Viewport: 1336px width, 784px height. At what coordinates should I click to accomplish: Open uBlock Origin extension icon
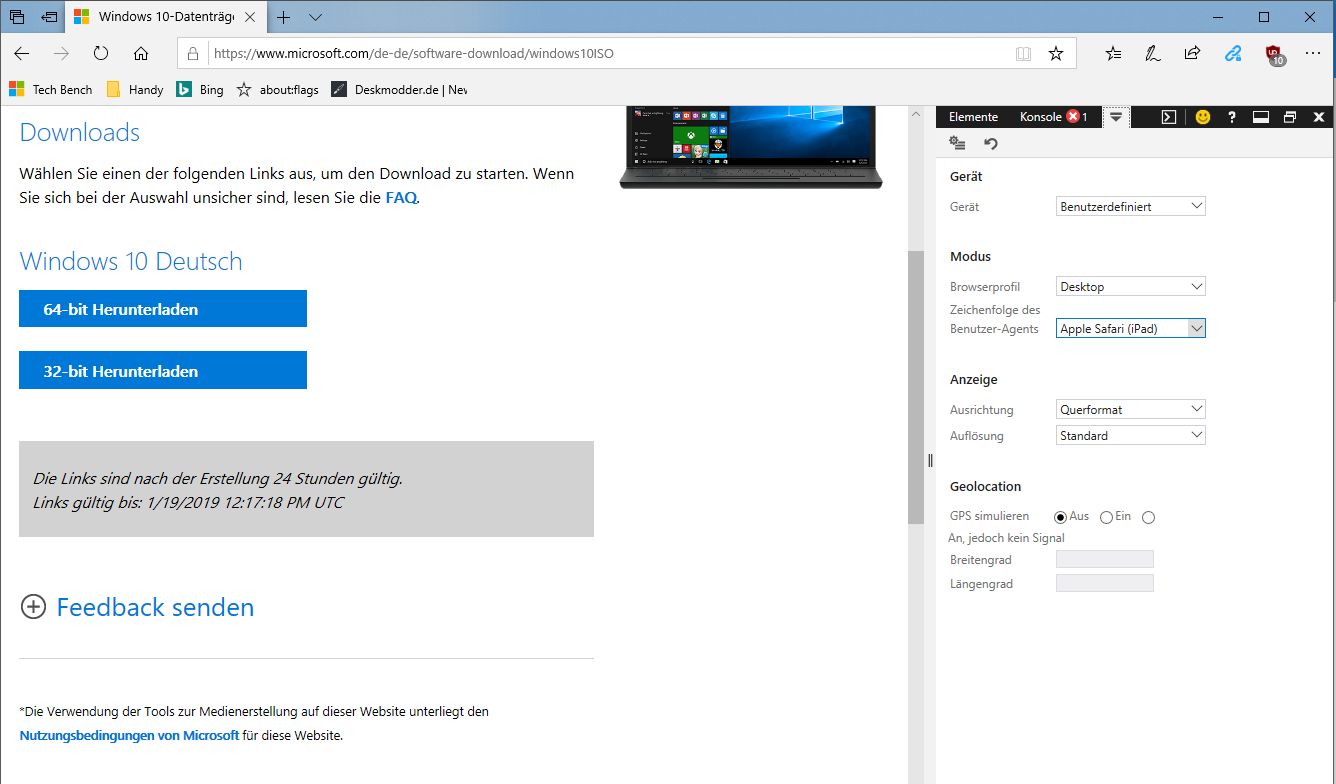(x=1274, y=55)
